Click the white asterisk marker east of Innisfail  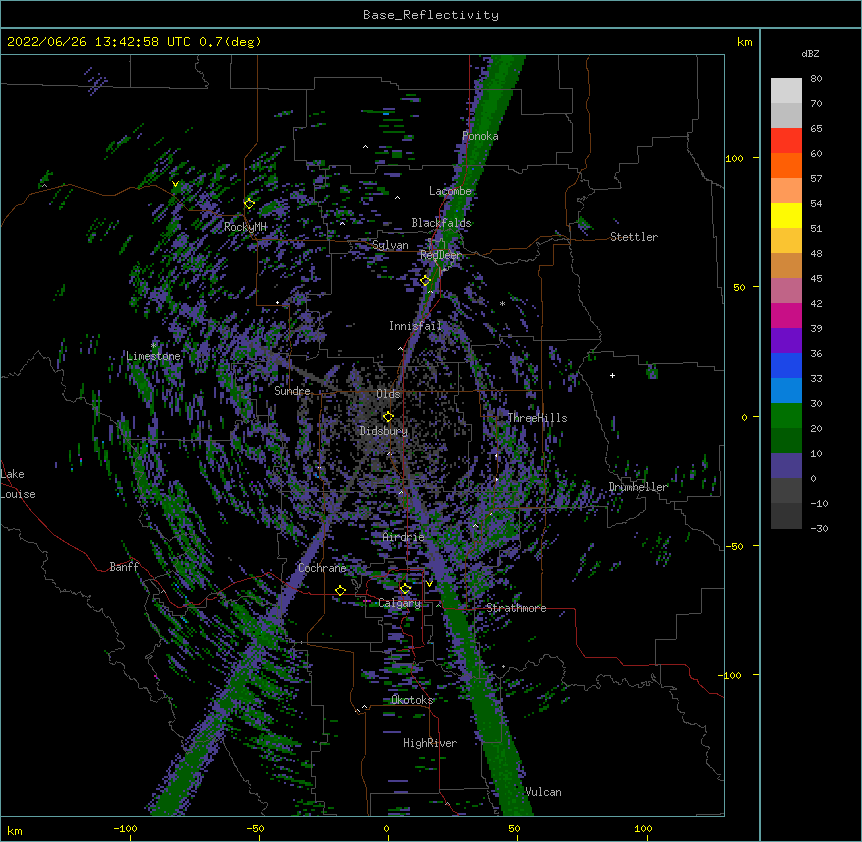tap(502, 303)
